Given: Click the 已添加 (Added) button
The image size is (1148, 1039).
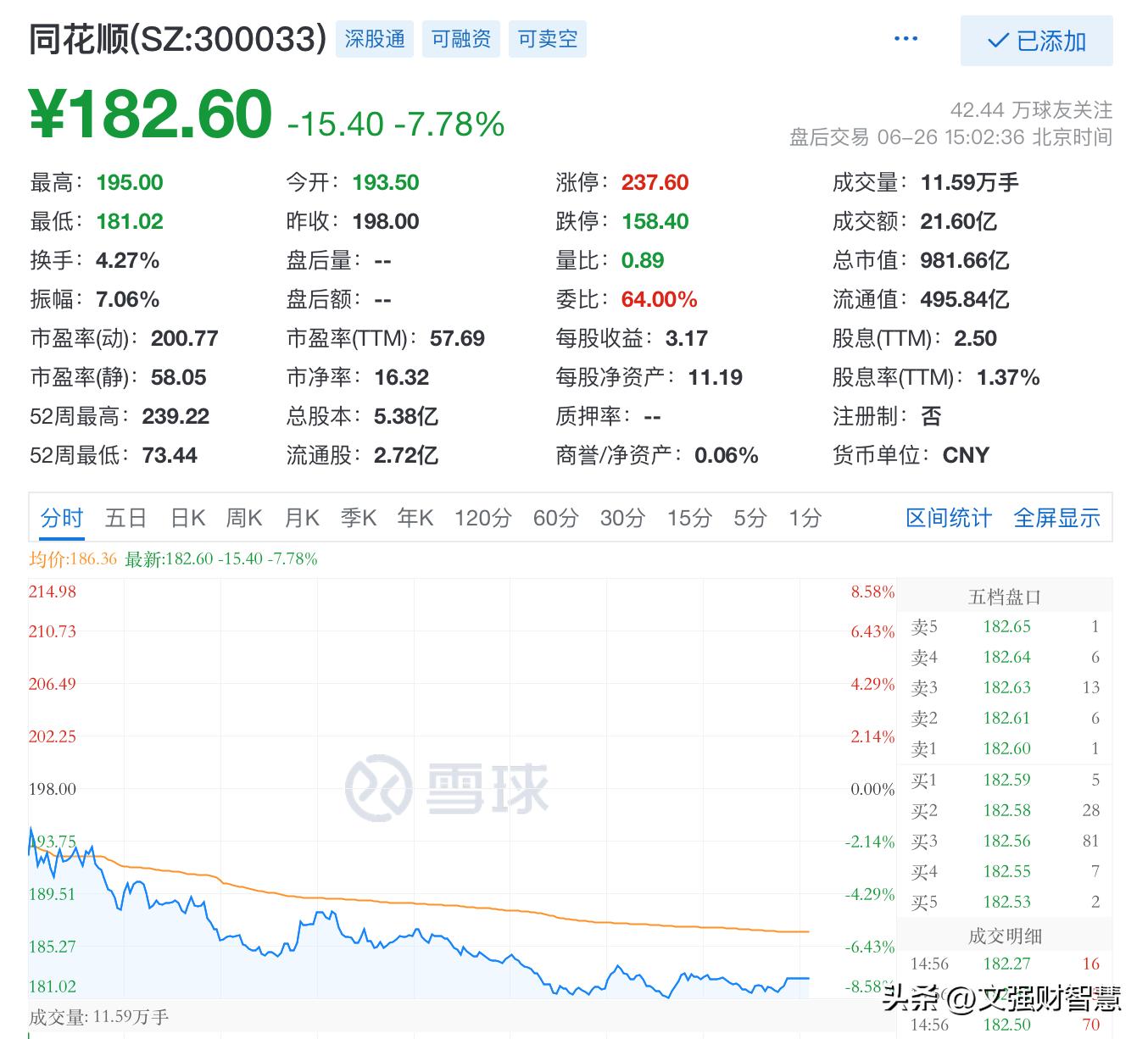Looking at the screenshot, I should coord(1036,40).
